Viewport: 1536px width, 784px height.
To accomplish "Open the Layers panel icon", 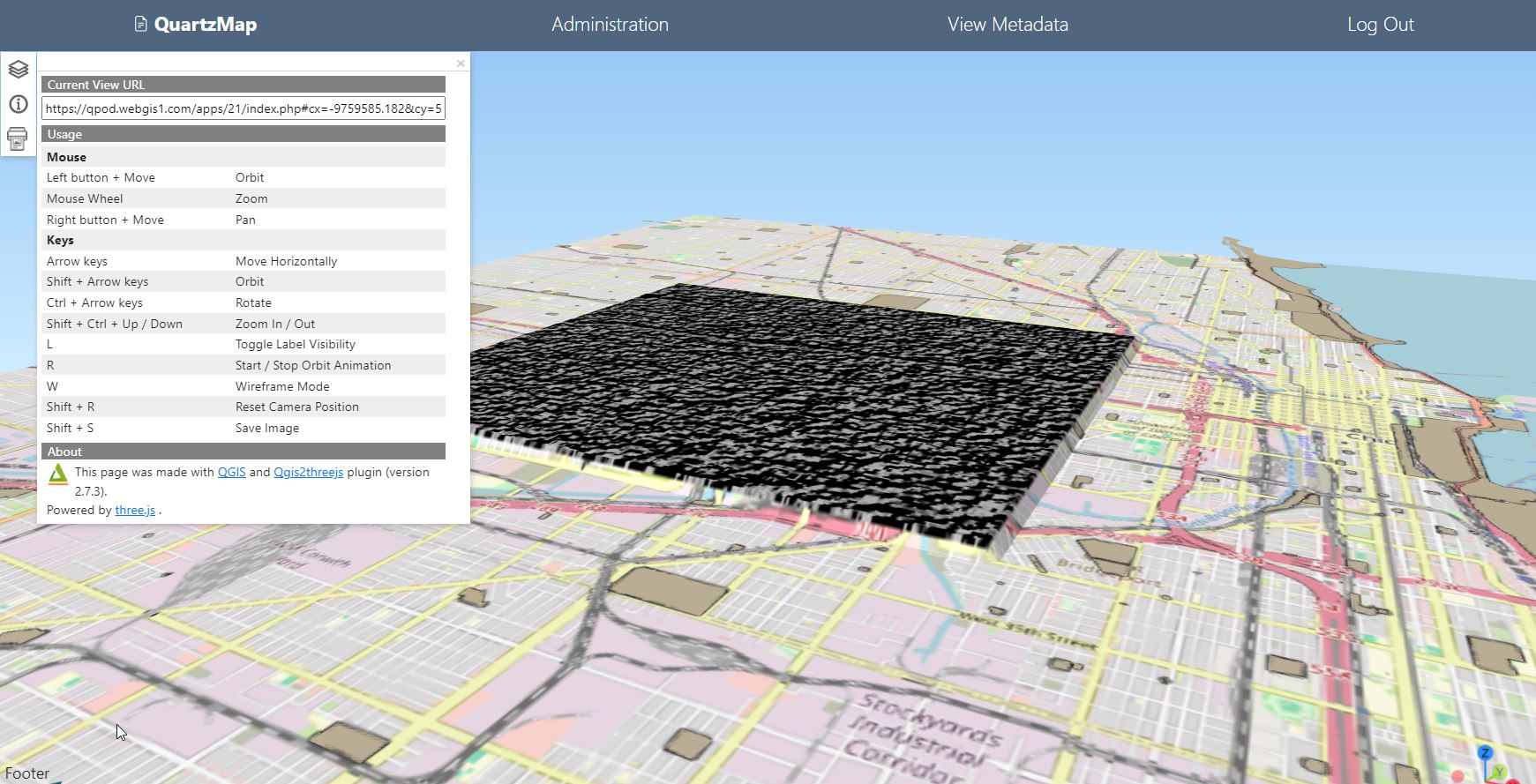I will 18,69.
